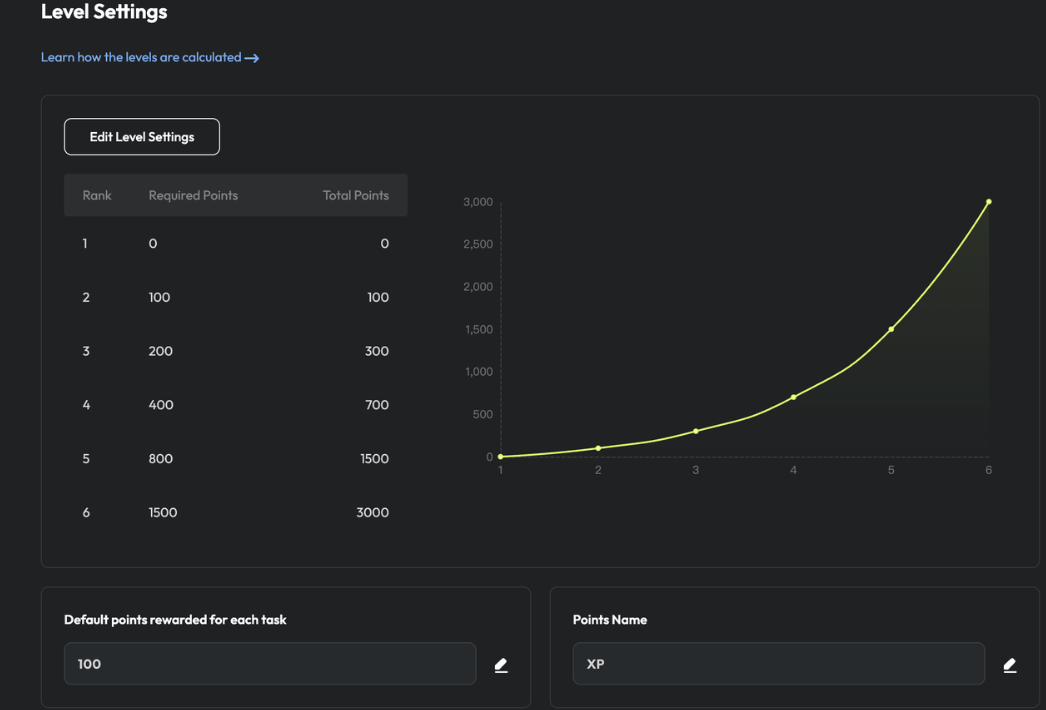Select the chart data point at rank 3
This screenshot has height=710, width=1046.
coord(696,431)
